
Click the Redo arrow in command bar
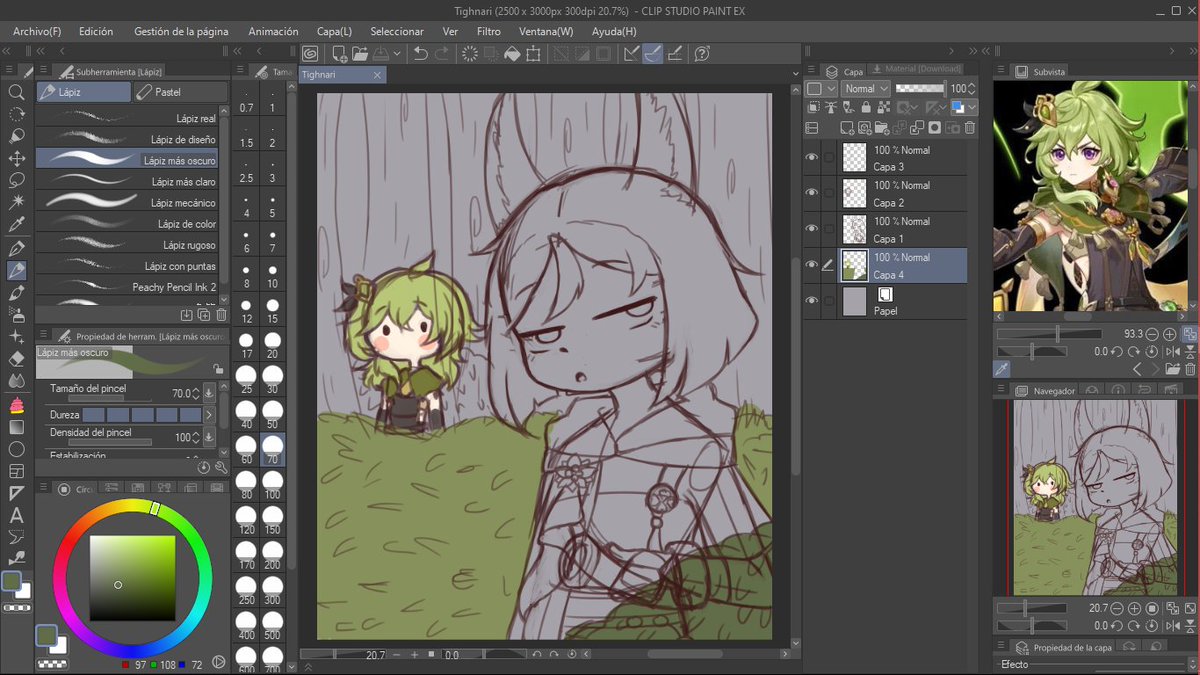[441, 53]
